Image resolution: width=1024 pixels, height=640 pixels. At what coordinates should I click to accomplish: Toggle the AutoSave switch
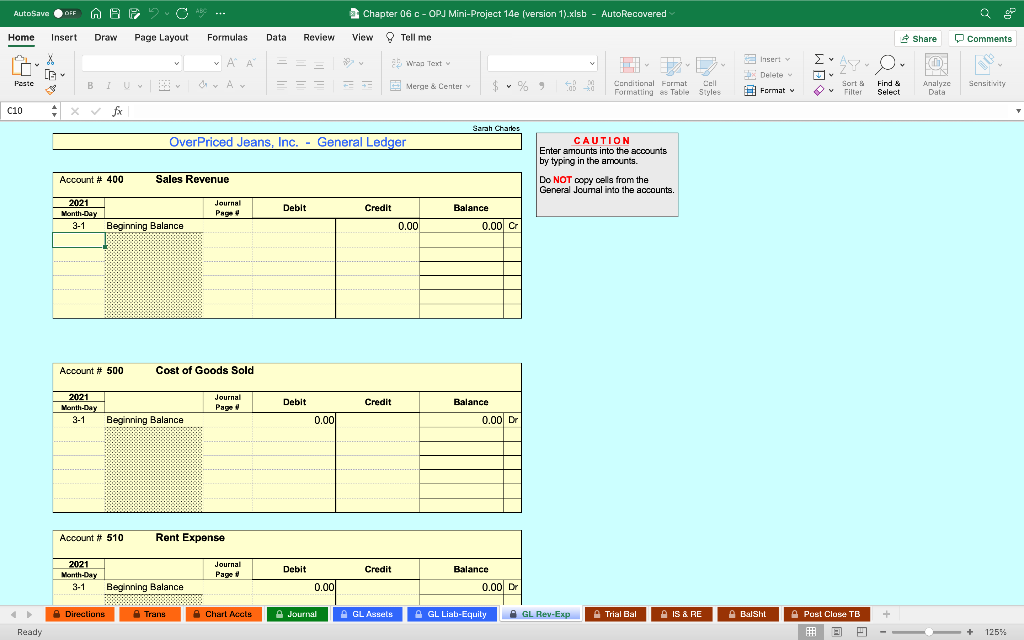click(x=66, y=14)
